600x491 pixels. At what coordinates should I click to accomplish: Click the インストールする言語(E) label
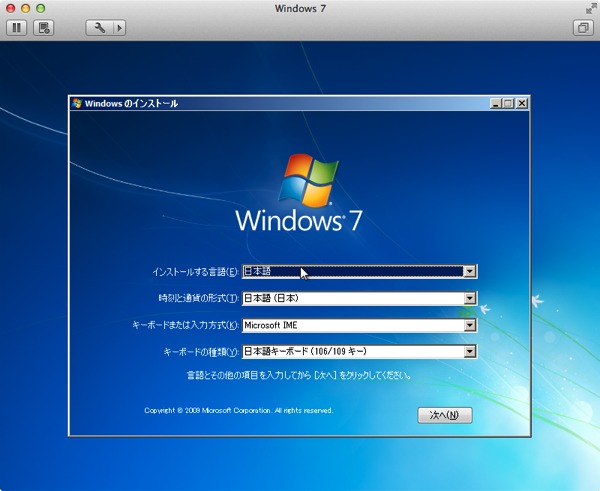(196, 272)
